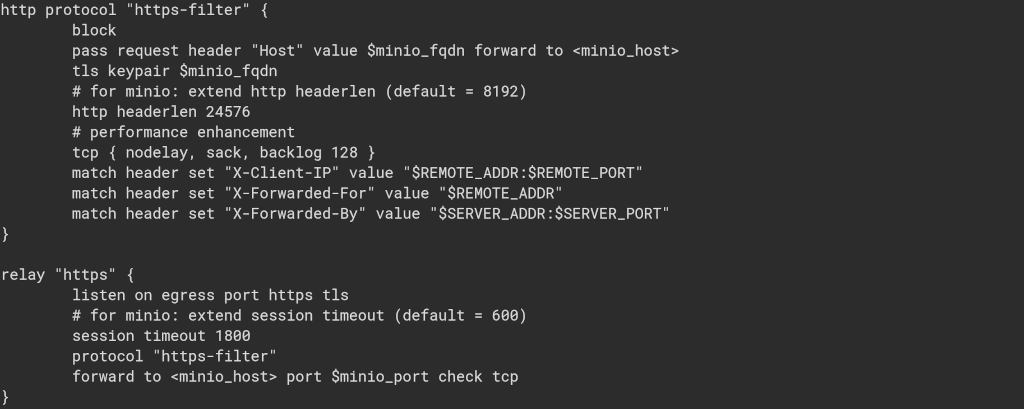Click the "$REMOTE_ADDR:$REMOTE_PORT" value

point(522,173)
